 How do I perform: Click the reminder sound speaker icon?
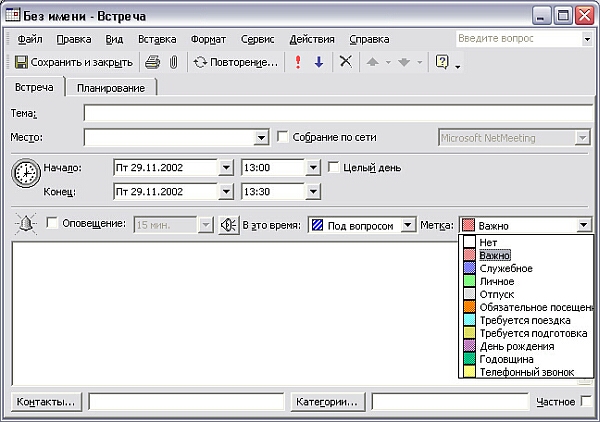pyautogui.click(x=229, y=225)
